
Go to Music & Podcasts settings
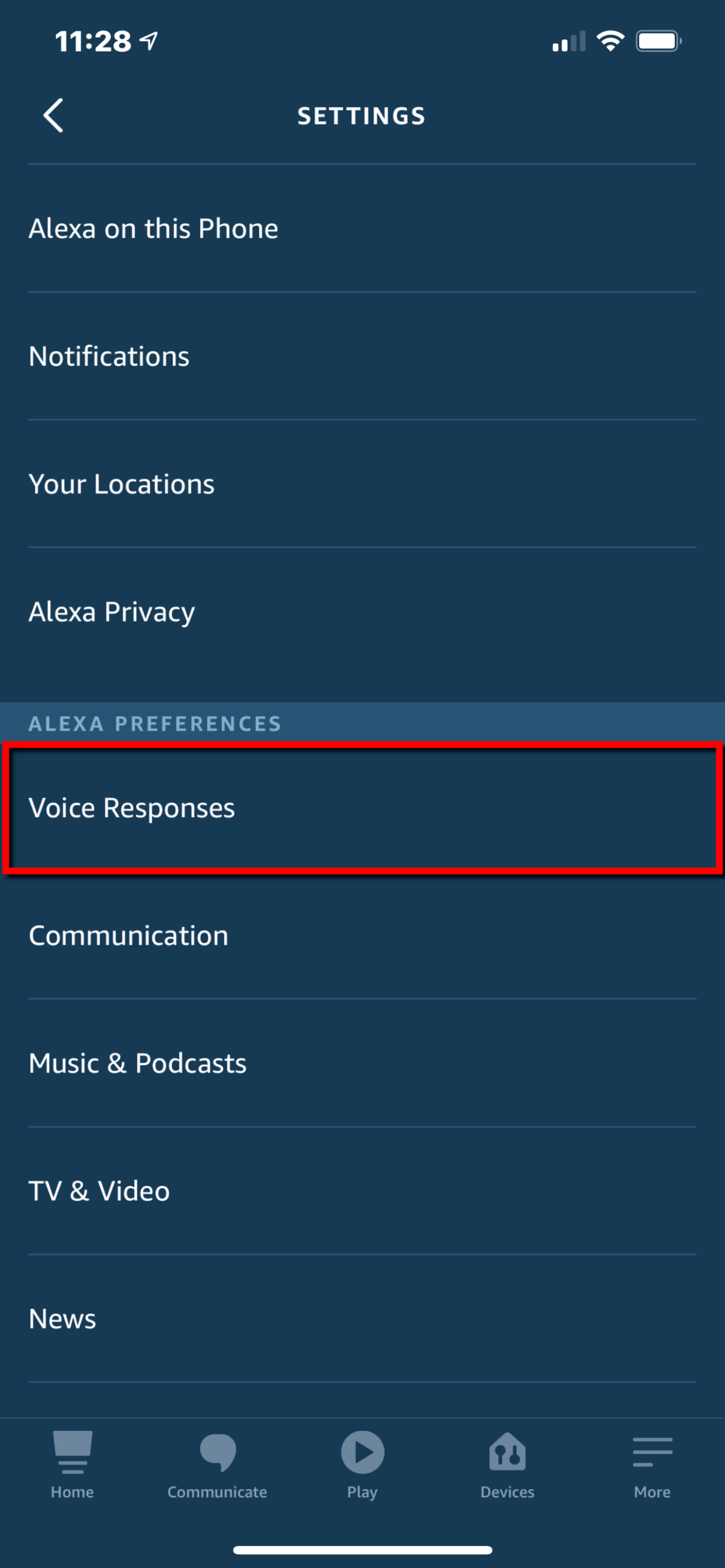[362, 1063]
